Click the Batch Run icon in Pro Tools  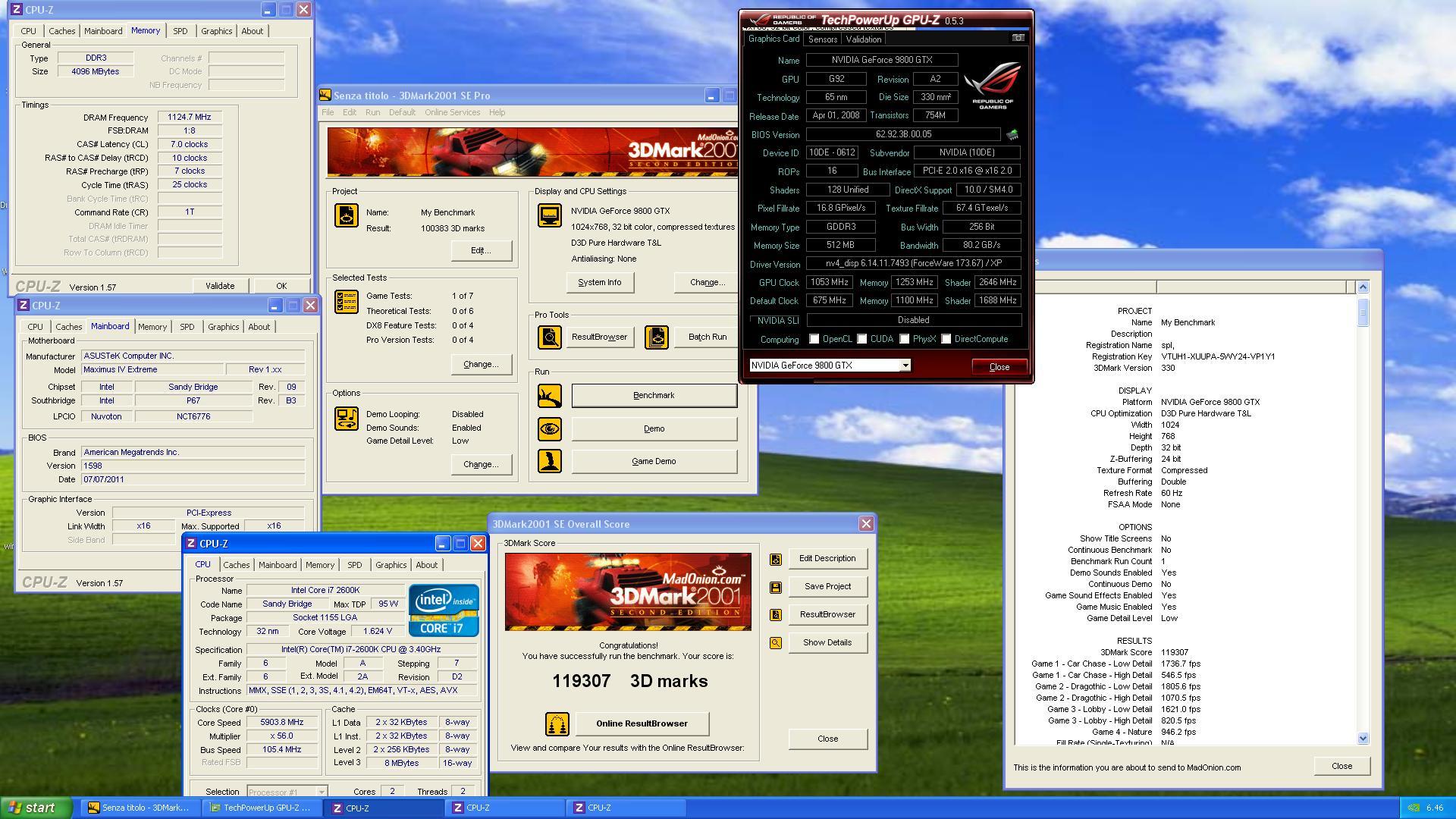point(657,337)
